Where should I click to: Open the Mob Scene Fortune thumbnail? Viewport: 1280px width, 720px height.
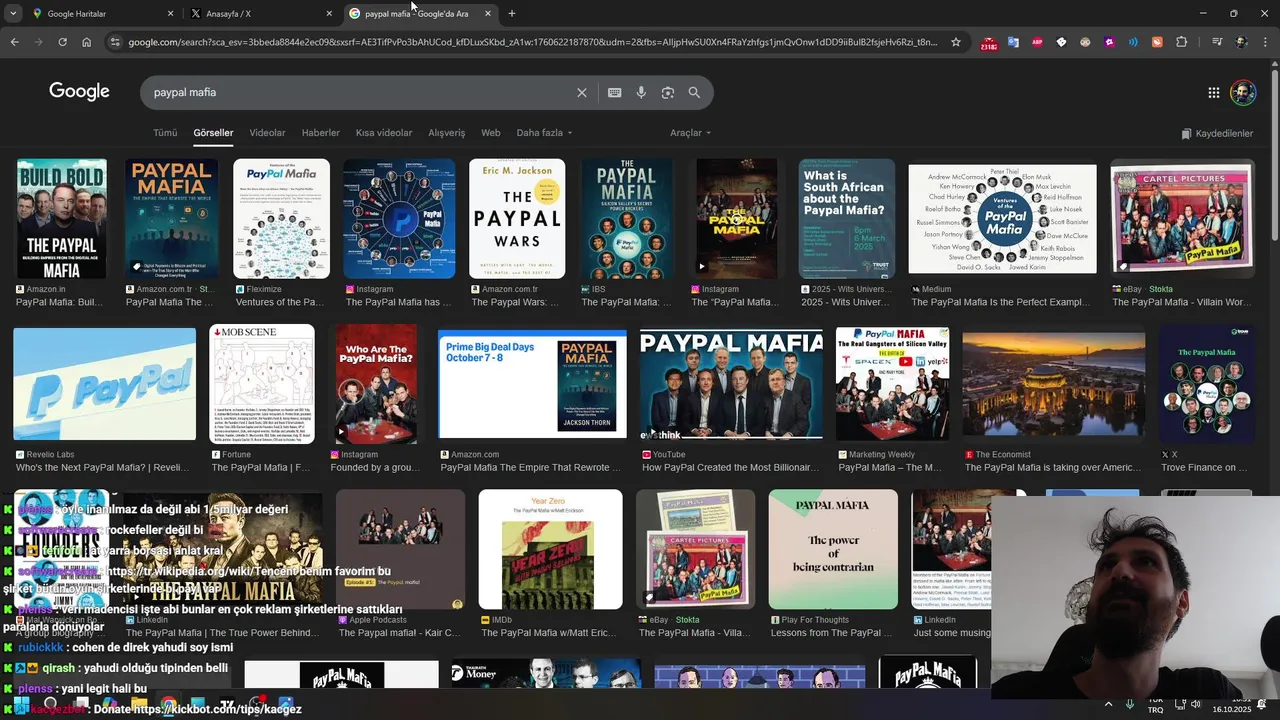(262, 384)
